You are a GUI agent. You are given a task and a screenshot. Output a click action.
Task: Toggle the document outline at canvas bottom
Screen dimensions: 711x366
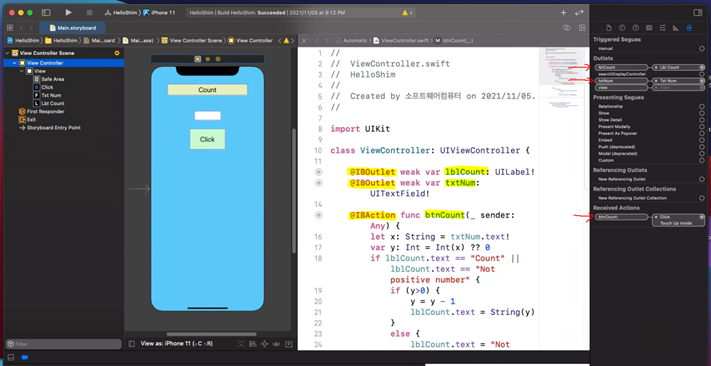pyautogui.click(x=131, y=344)
